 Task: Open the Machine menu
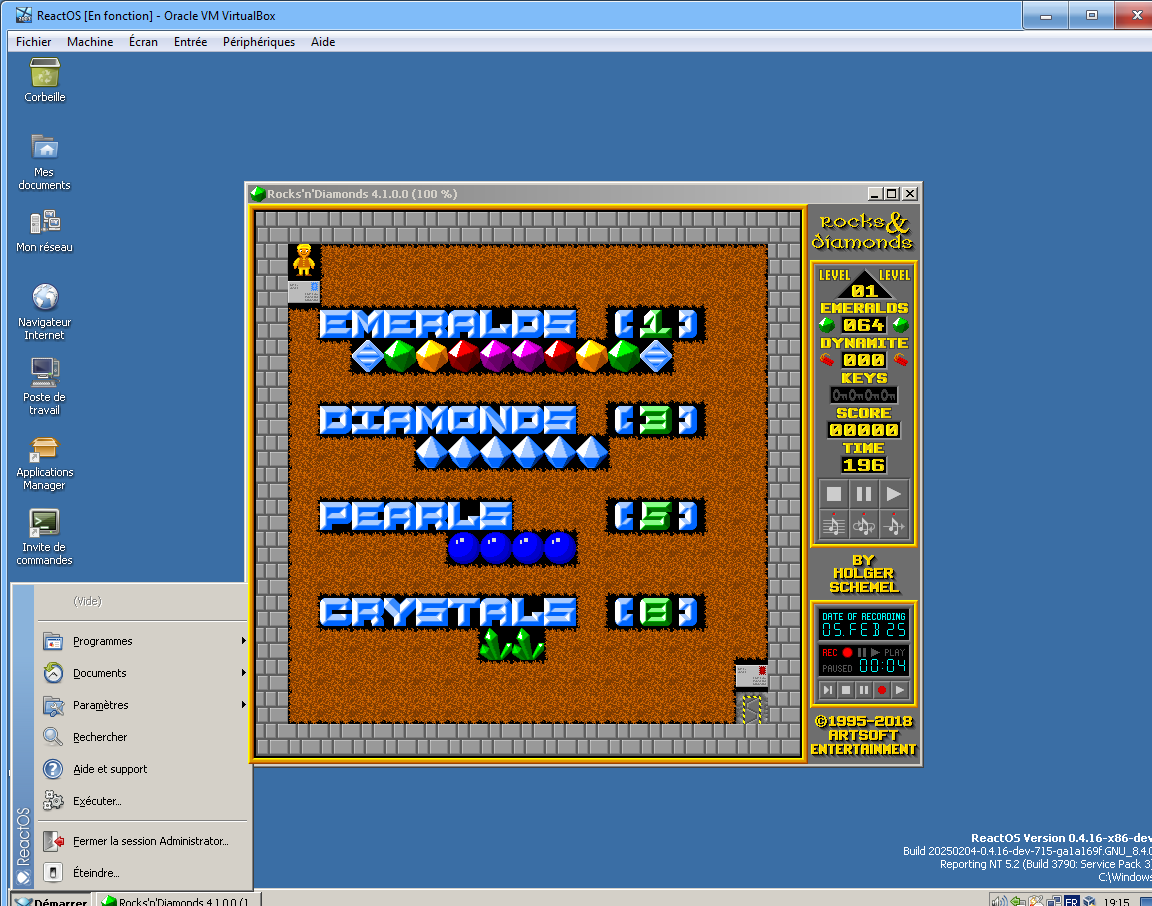[x=90, y=42]
